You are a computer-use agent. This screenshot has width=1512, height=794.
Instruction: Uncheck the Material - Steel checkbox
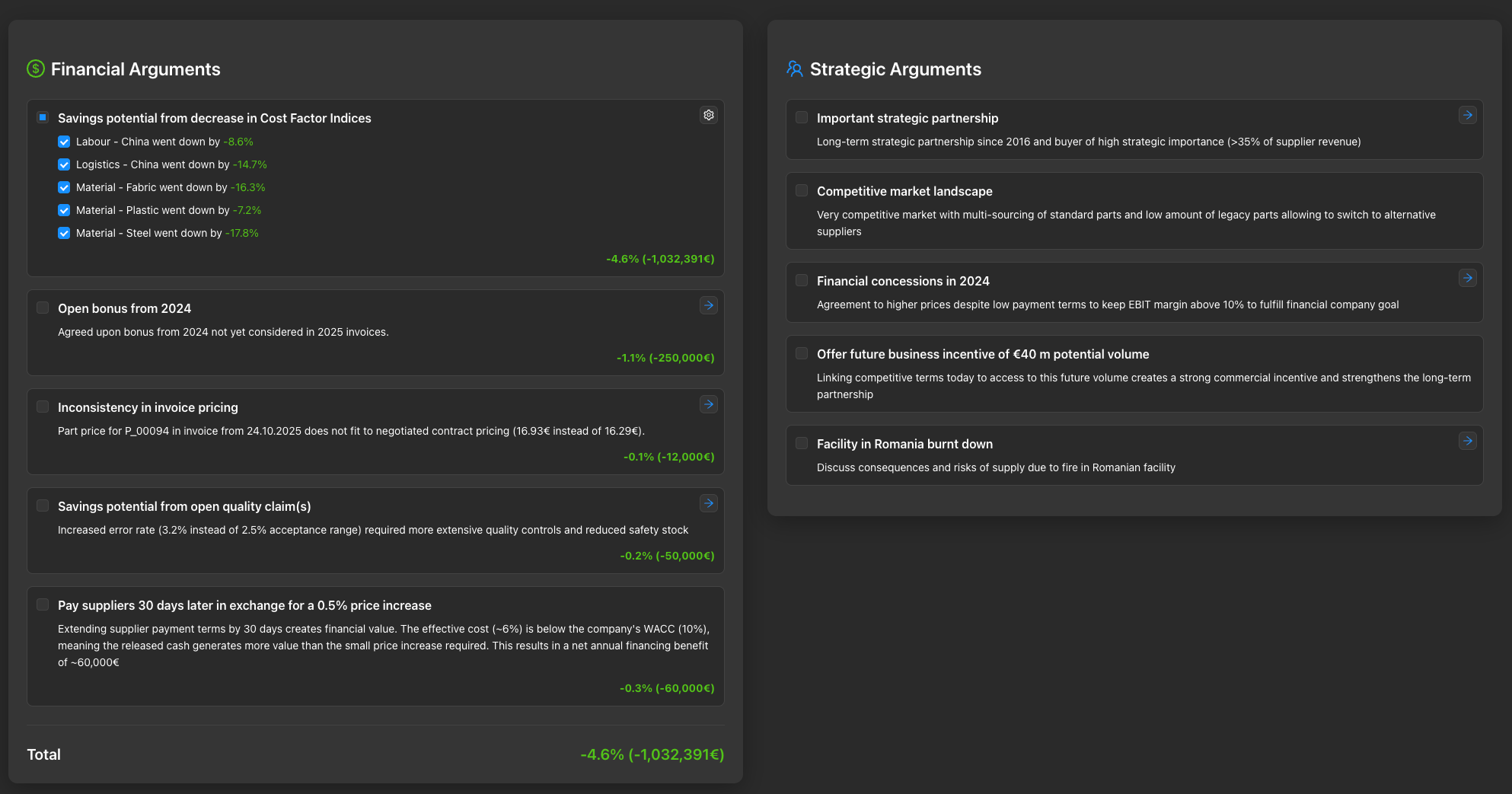tap(64, 233)
